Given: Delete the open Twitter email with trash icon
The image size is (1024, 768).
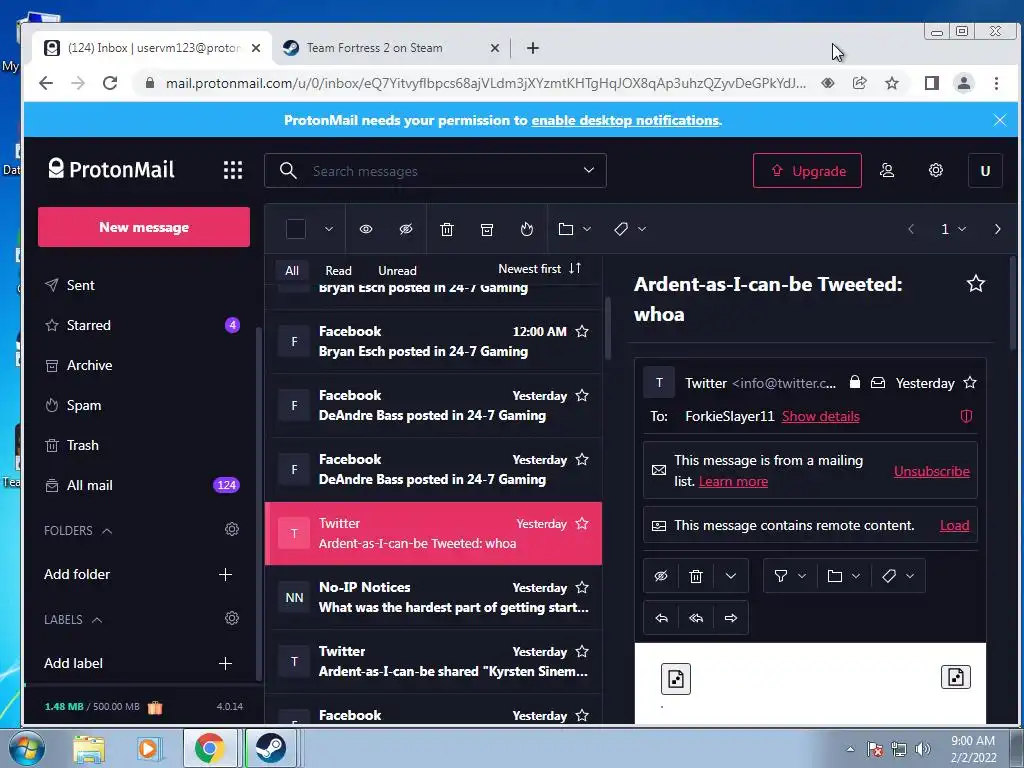Looking at the screenshot, I should (x=696, y=576).
